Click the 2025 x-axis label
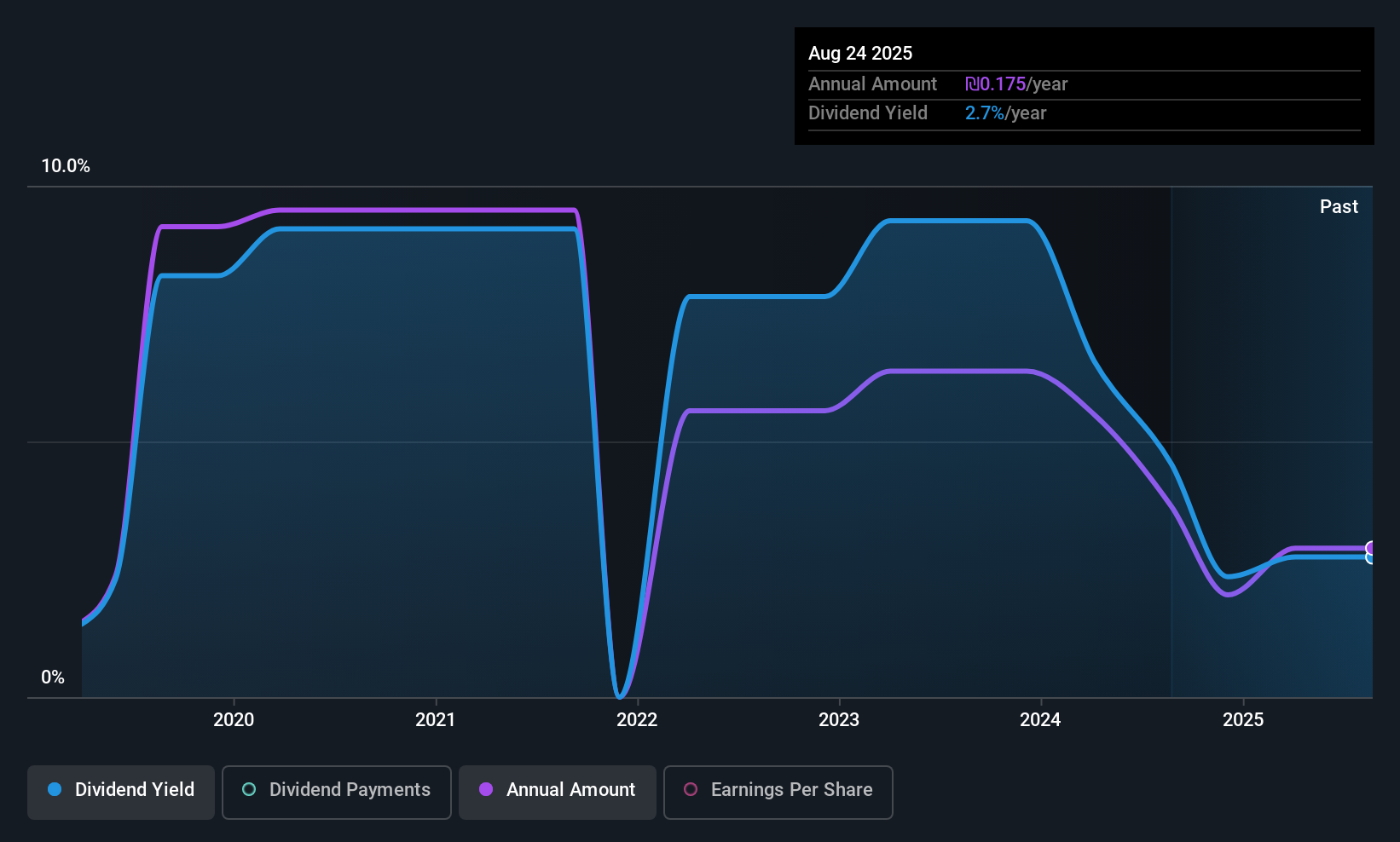Screen dimensions: 1400x842 tap(1243, 719)
